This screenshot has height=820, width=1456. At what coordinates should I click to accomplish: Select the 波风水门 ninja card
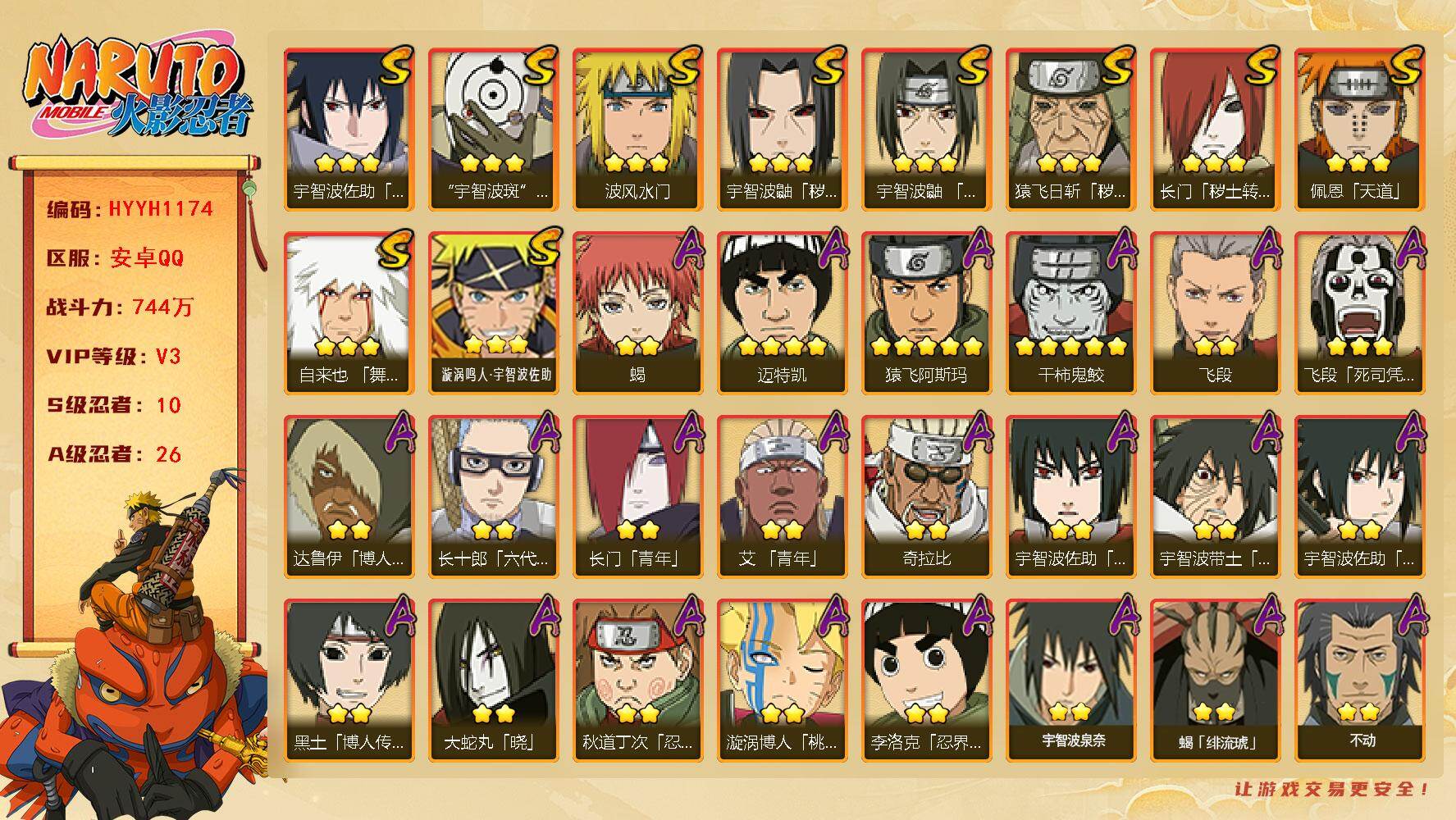637,130
